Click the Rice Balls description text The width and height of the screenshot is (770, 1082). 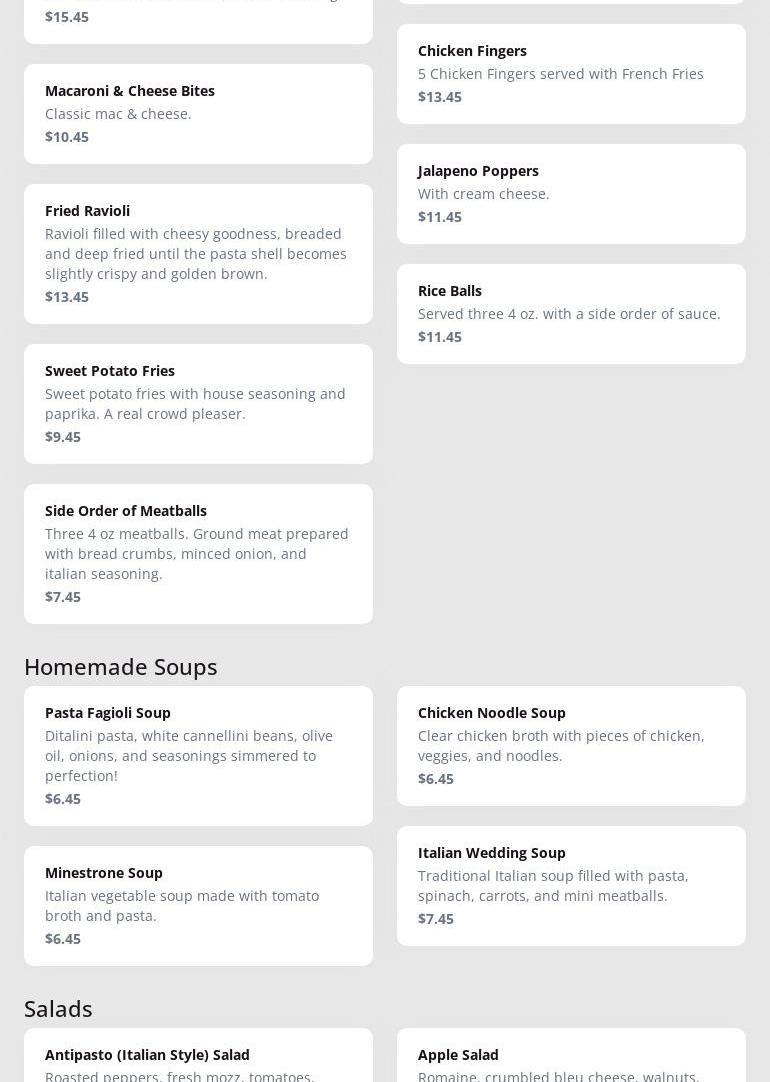569,314
